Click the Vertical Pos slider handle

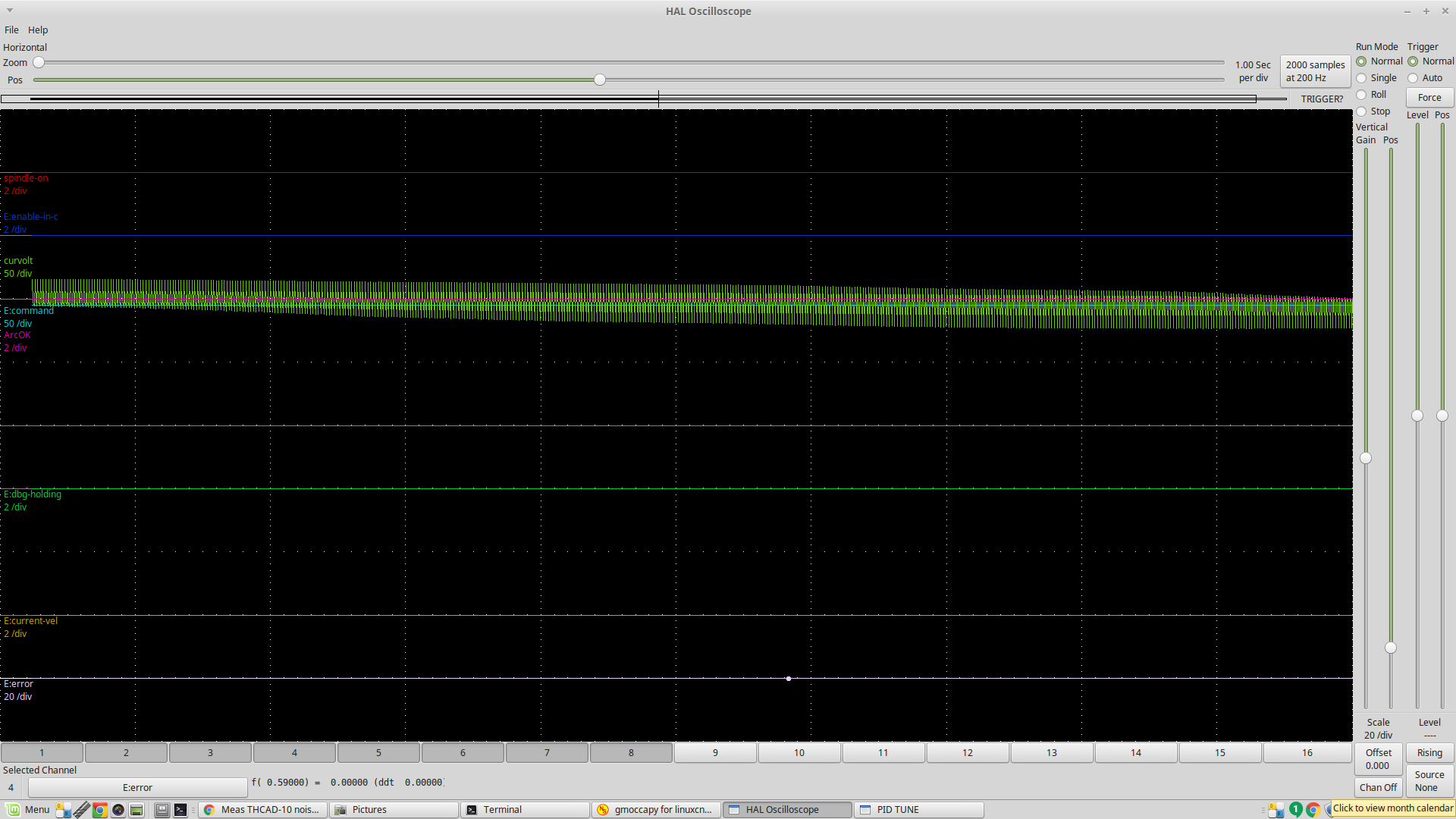click(1391, 648)
